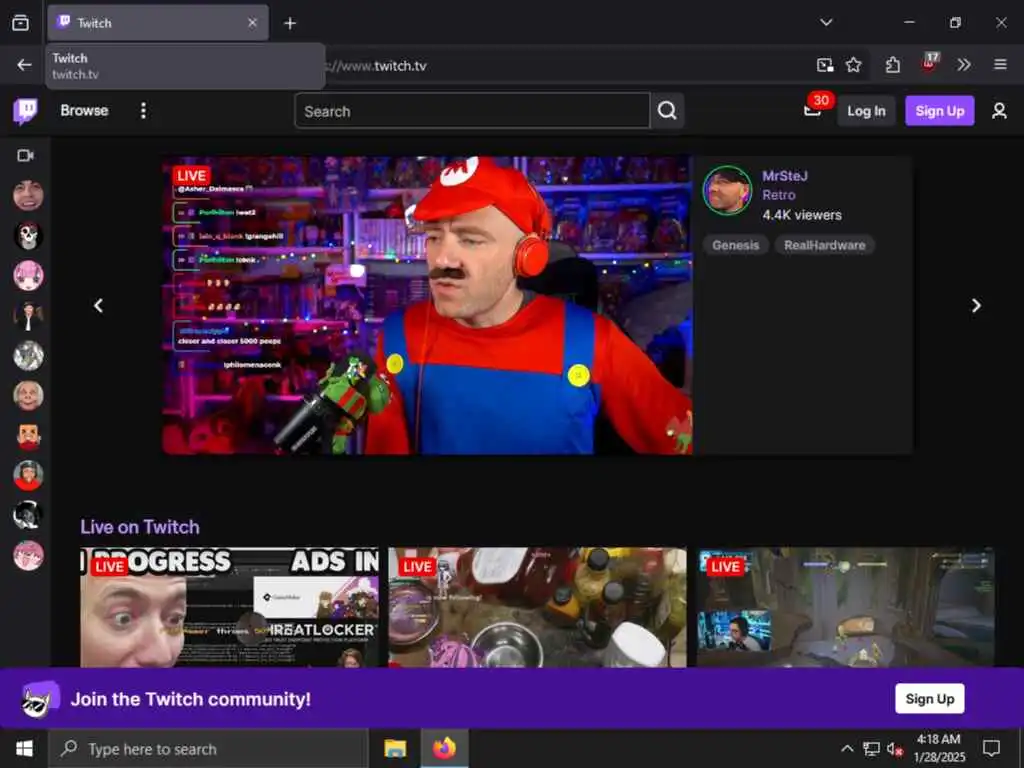1024x768 pixels.
Task: Click the Live on Twitch heading
Action: pos(140,527)
